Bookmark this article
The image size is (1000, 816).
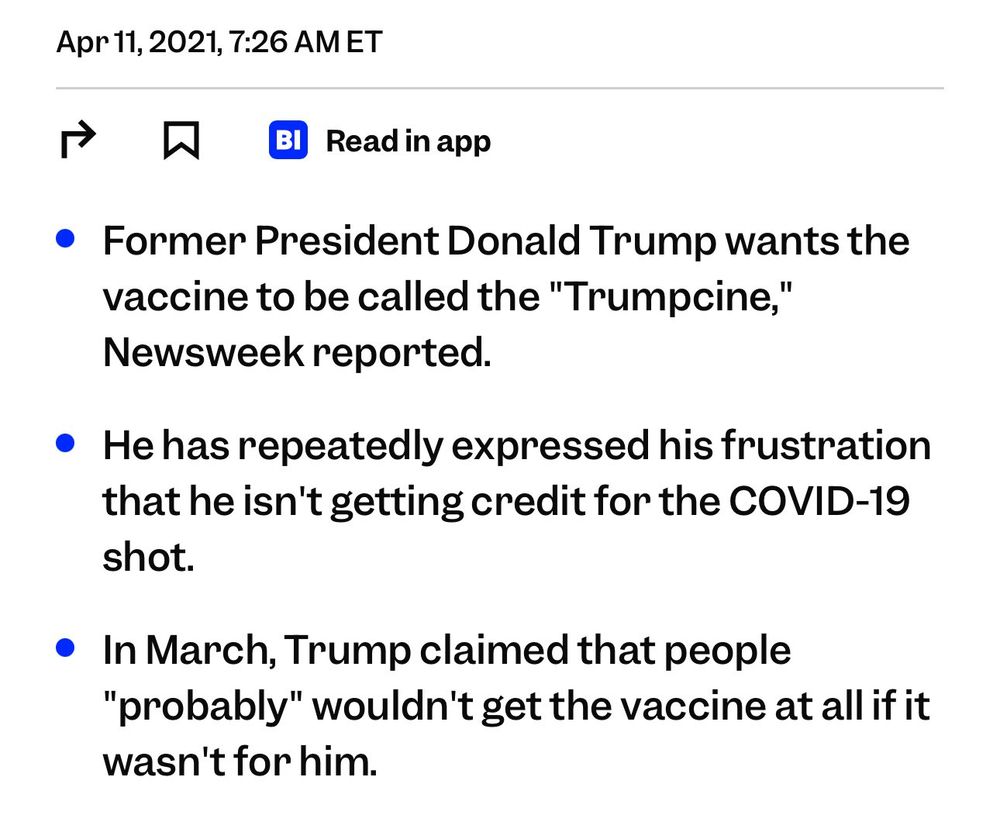coord(181,140)
